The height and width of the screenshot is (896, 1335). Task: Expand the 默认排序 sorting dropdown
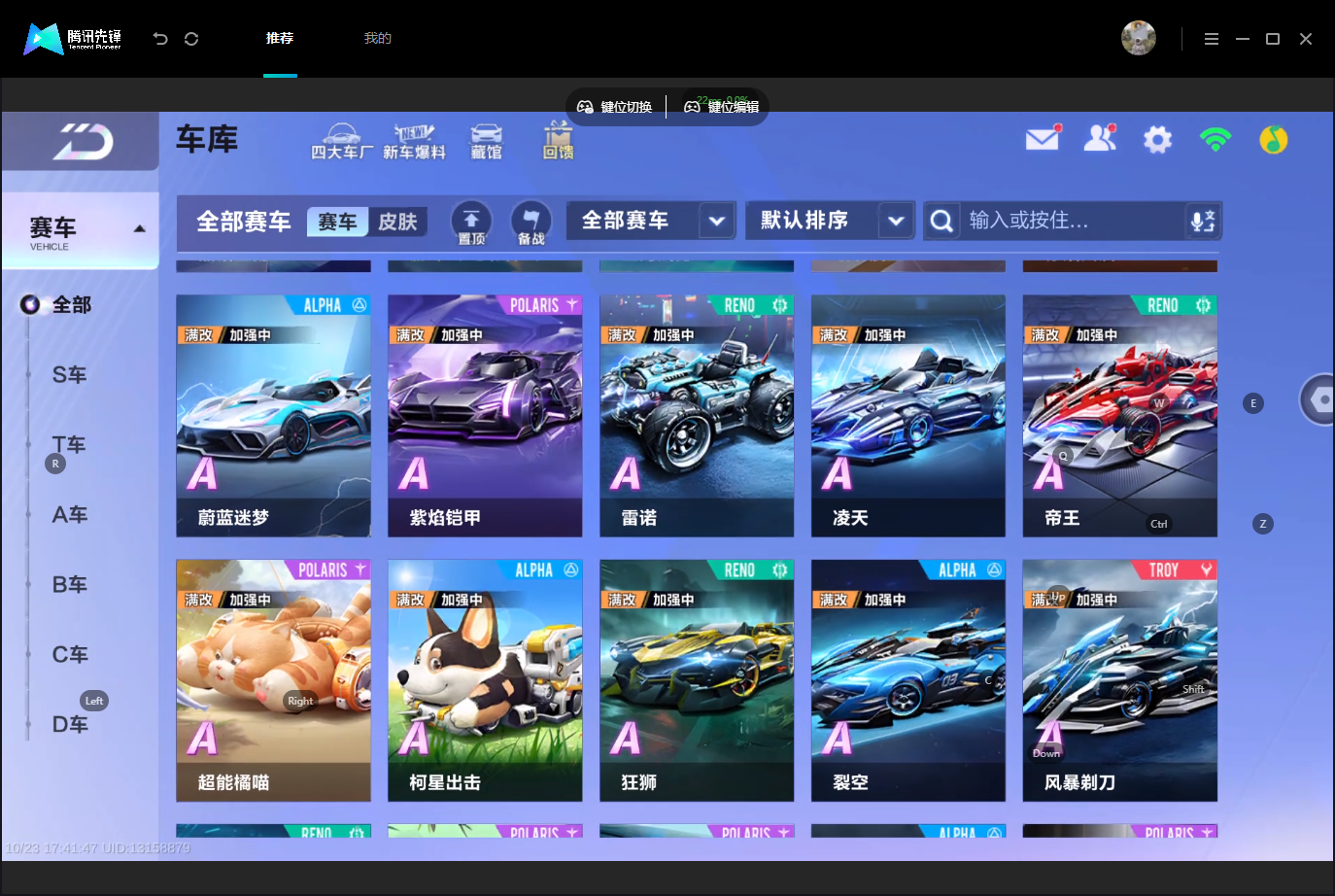coord(831,221)
